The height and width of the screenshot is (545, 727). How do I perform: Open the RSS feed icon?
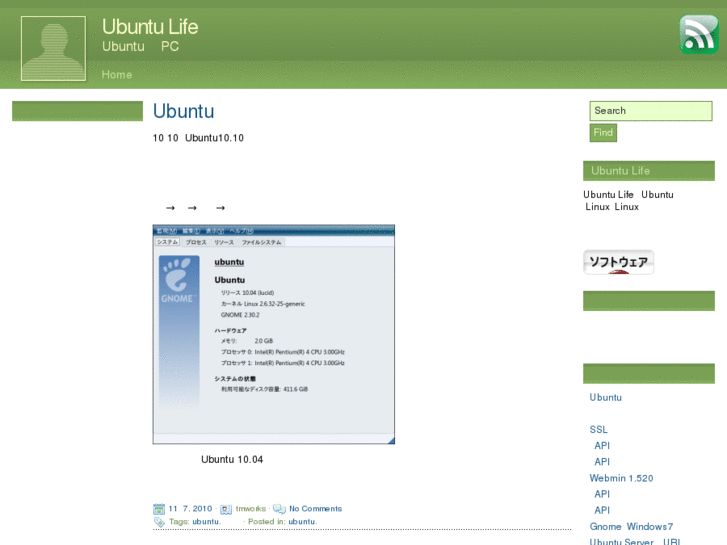click(x=699, y=34)
